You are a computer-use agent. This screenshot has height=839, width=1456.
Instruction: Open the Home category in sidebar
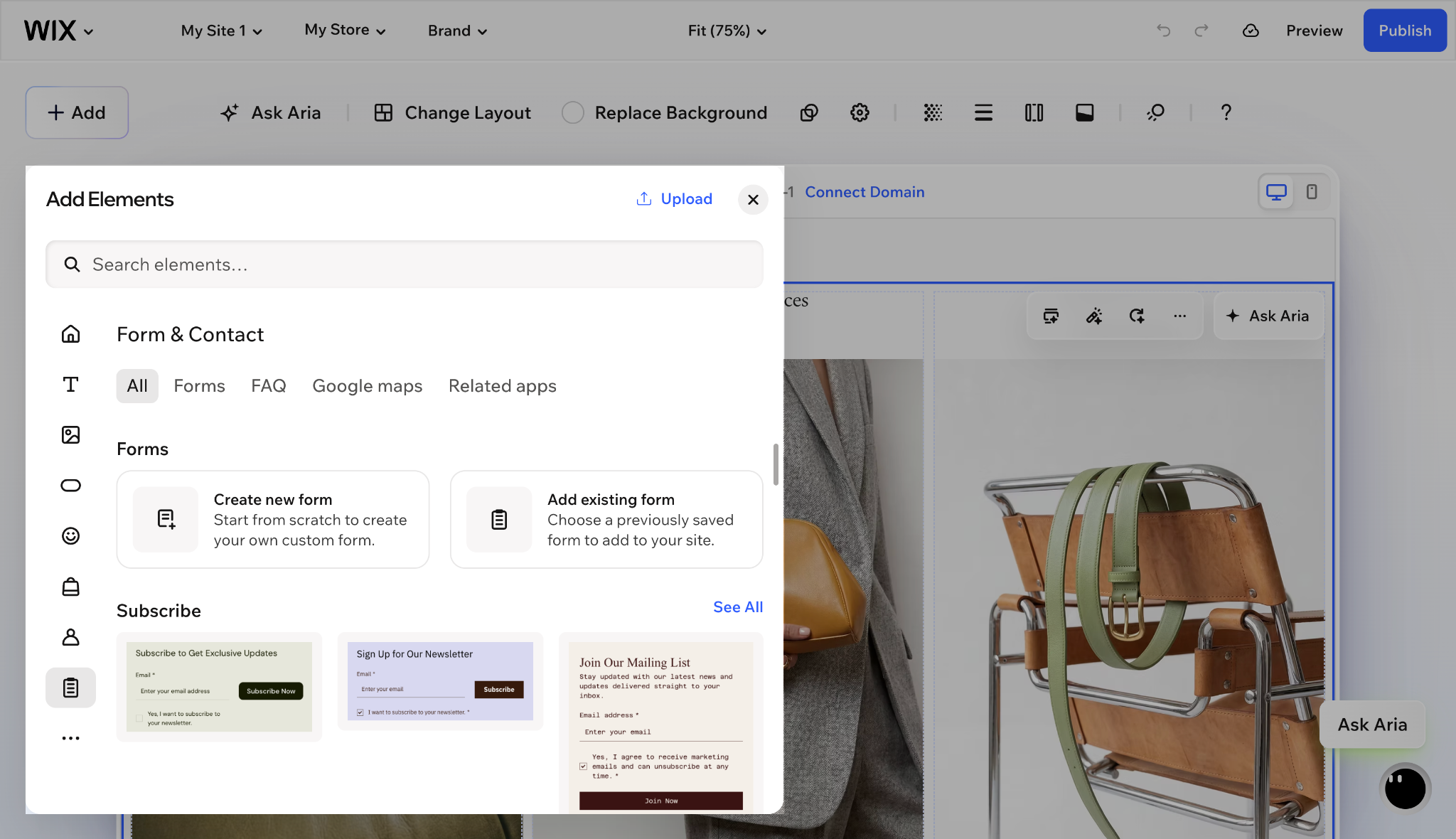[x=70, y=333]
